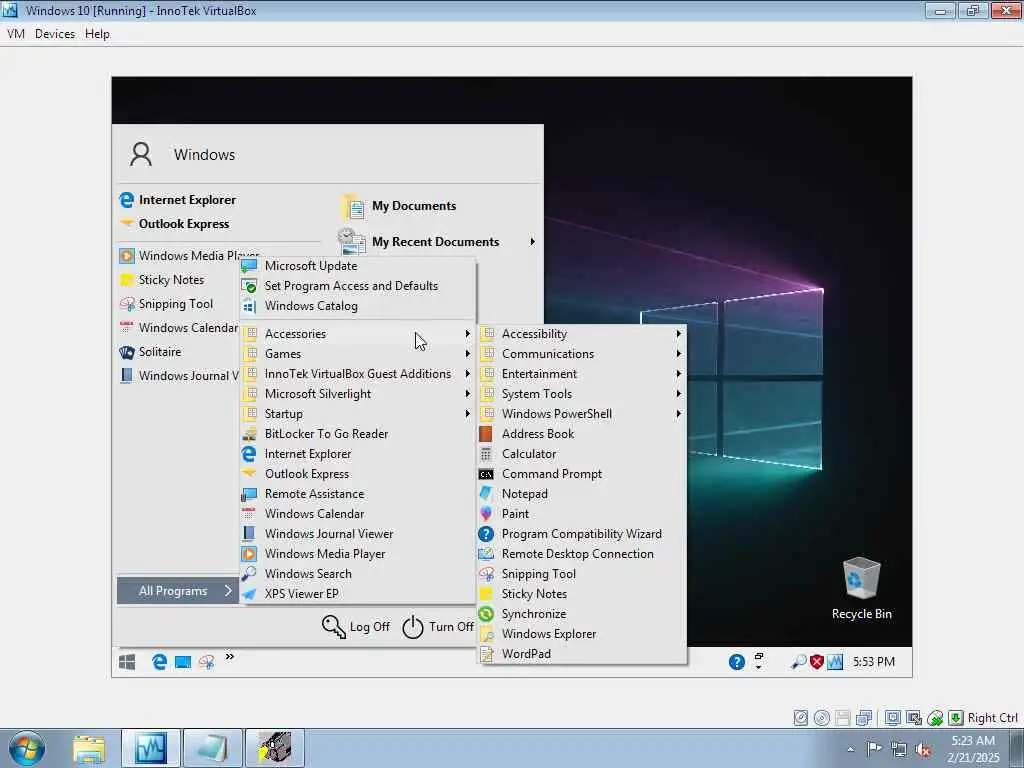Open Windows Catalog entry
Viewport: 1024px width, 768px height.
(357, 306)
